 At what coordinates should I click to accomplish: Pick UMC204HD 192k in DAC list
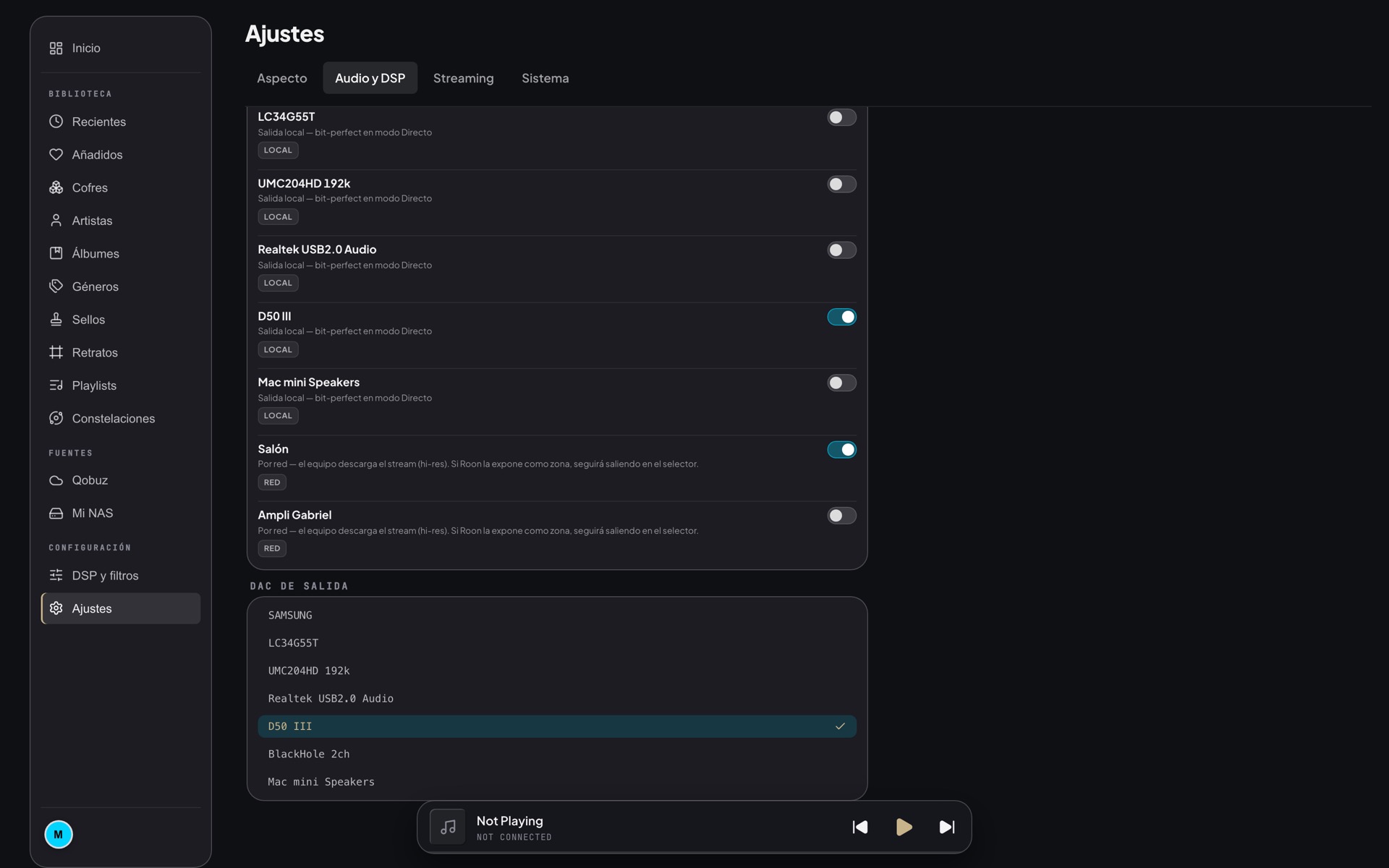pyautogui.click(x=557, y=671)
